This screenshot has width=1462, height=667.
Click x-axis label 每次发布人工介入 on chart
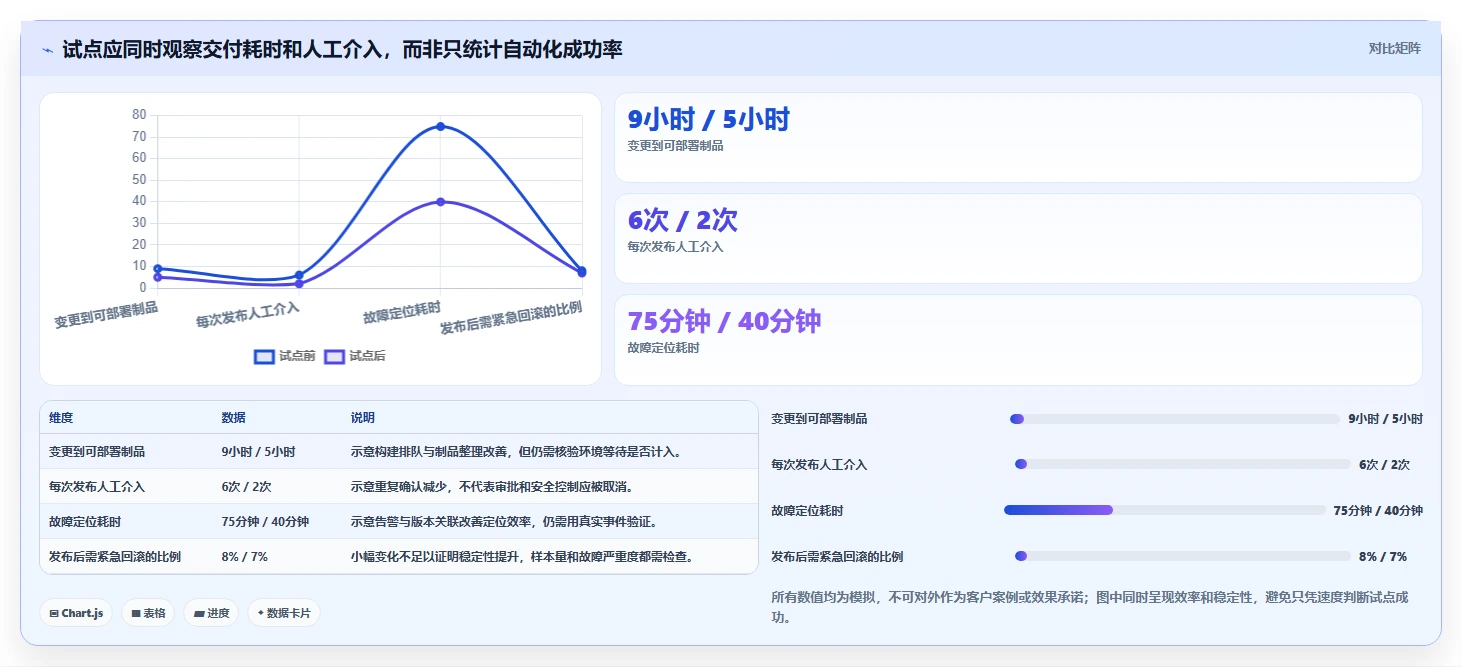[248, 315]
